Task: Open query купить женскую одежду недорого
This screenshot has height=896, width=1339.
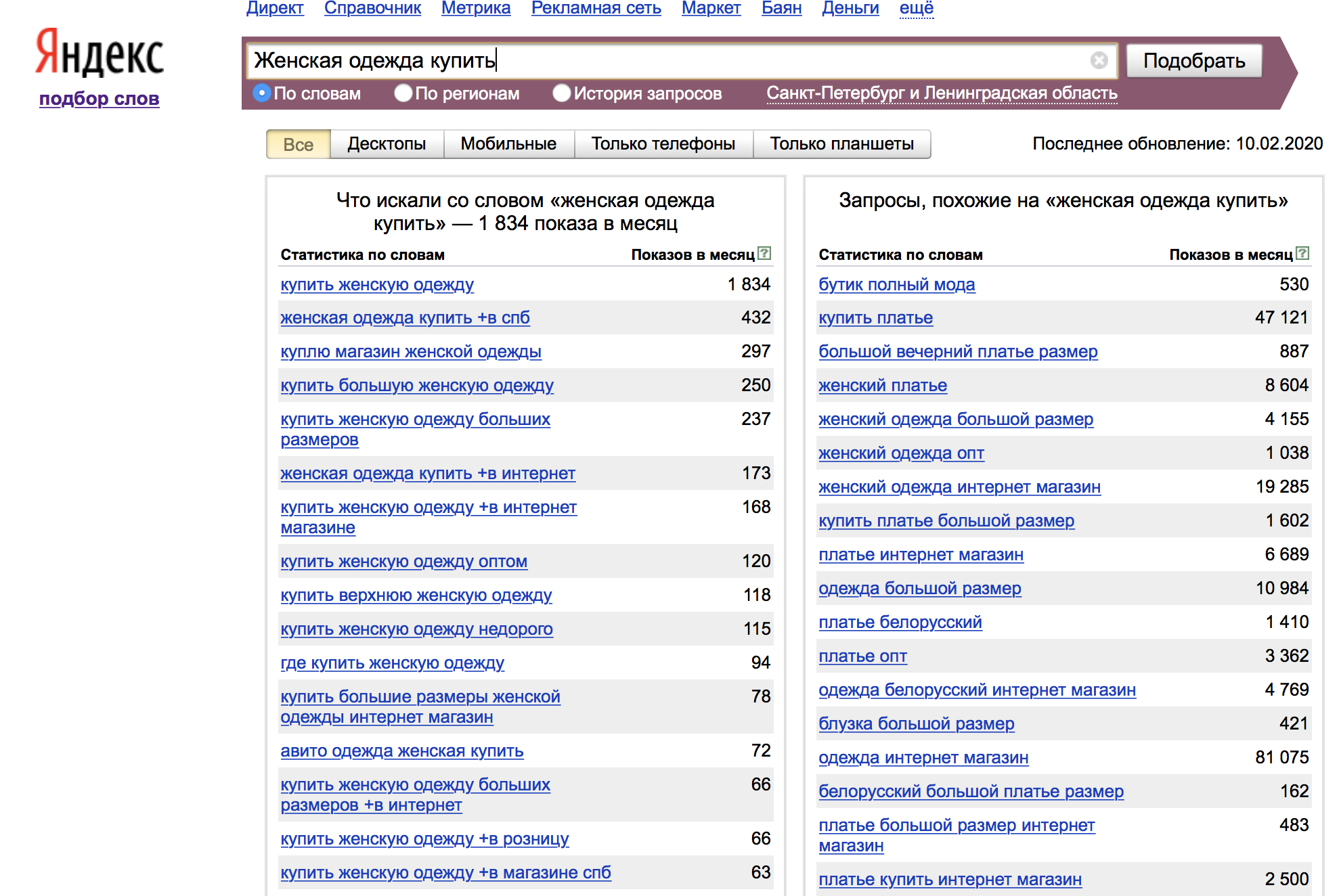Action: coord(417,629)
